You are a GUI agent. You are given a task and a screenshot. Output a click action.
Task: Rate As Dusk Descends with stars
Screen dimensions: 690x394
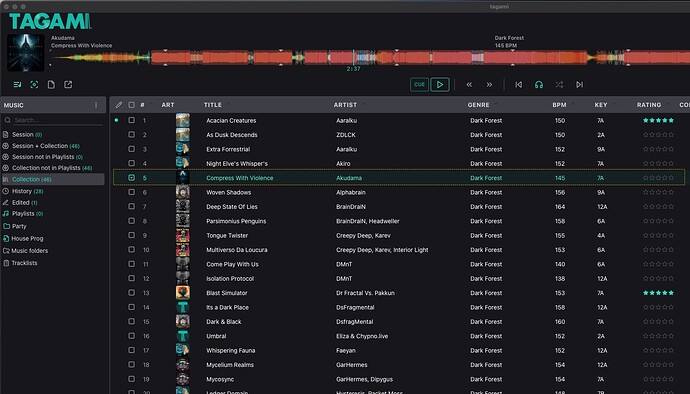(x=658, y=135)
